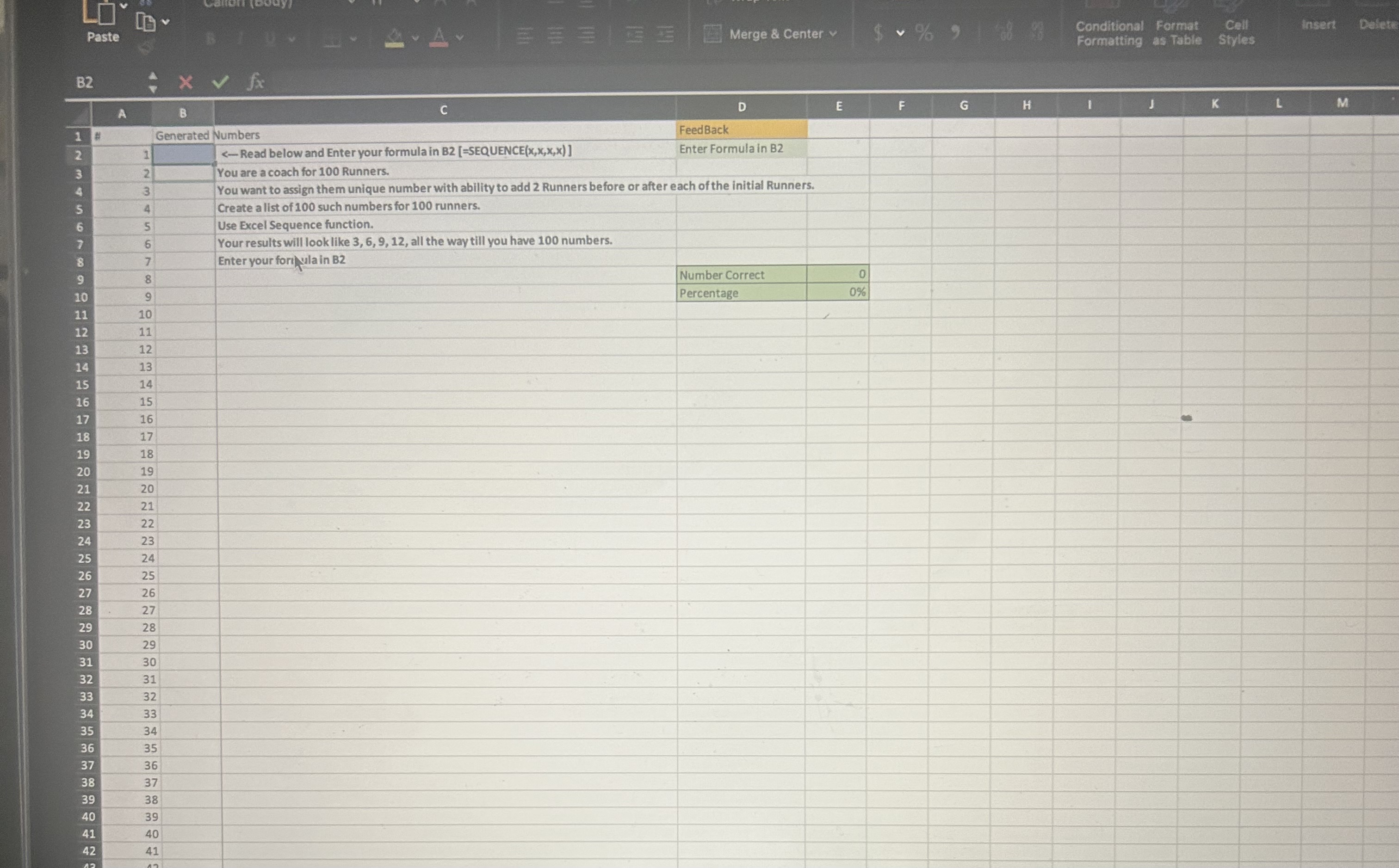
Task: Click the 'Number Correct' label cell
Action: coord(742,275)
